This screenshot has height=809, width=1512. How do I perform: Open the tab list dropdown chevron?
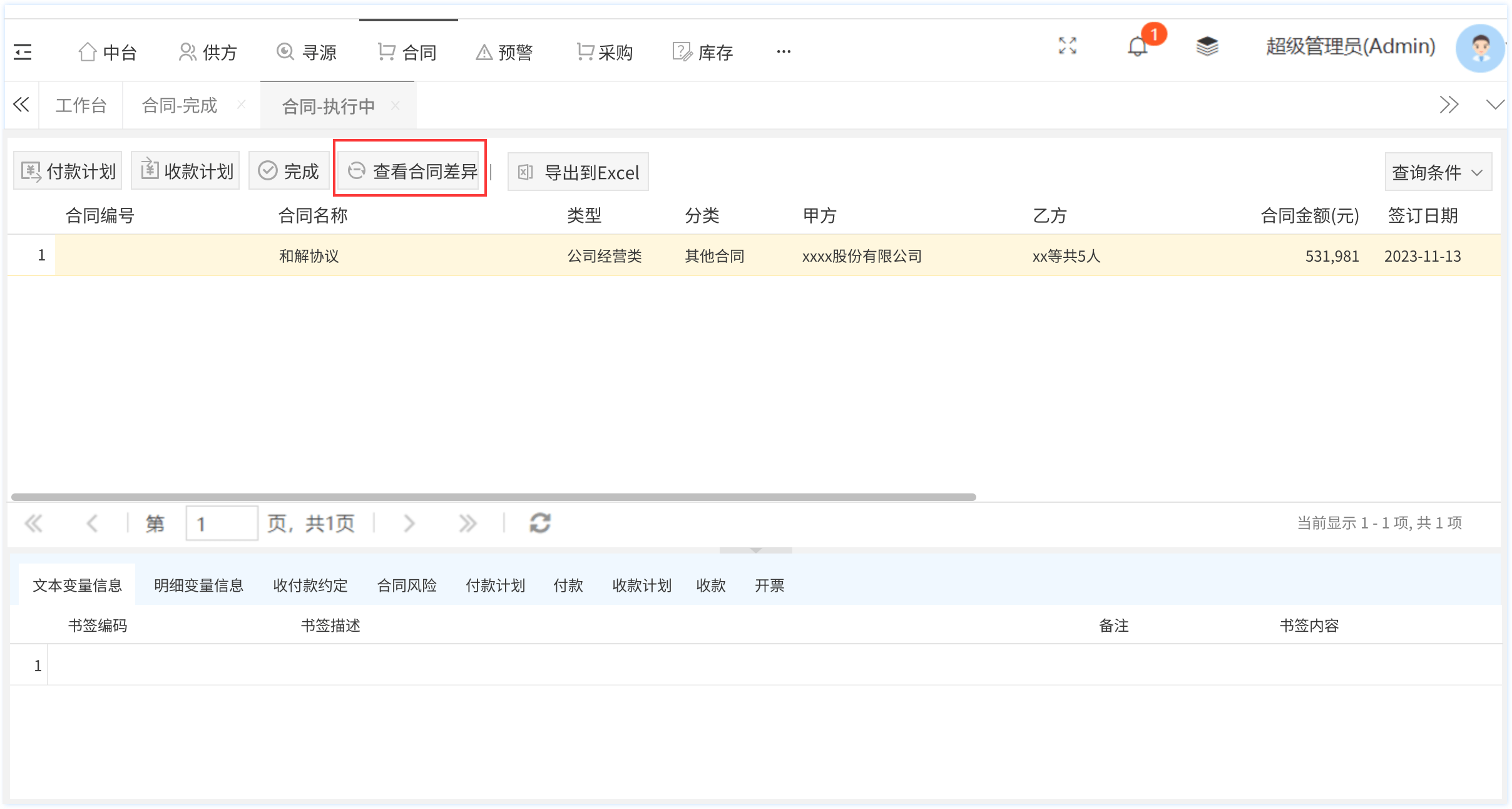[1495, 105]
